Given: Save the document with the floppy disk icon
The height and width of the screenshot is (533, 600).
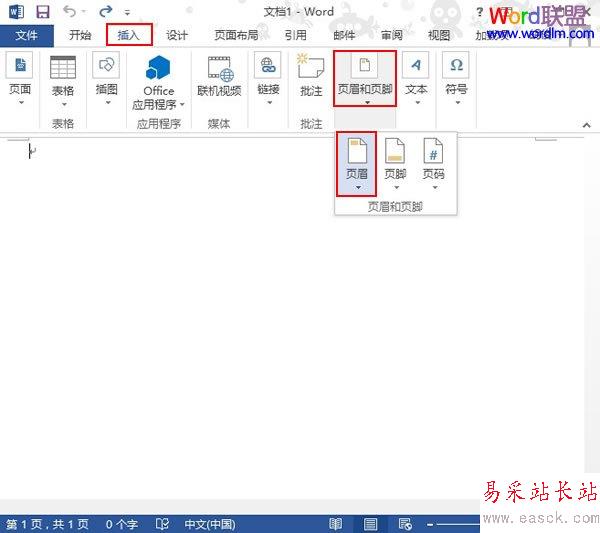Looking at the screenshot, I should point(43,12).
